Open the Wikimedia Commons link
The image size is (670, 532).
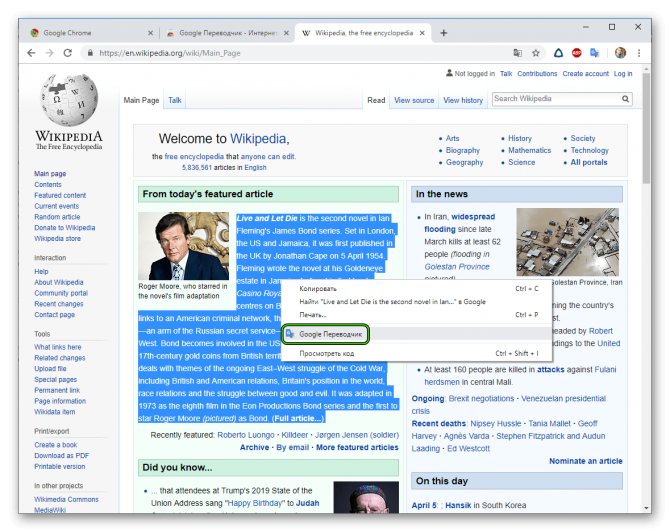[x=66, y=499]
